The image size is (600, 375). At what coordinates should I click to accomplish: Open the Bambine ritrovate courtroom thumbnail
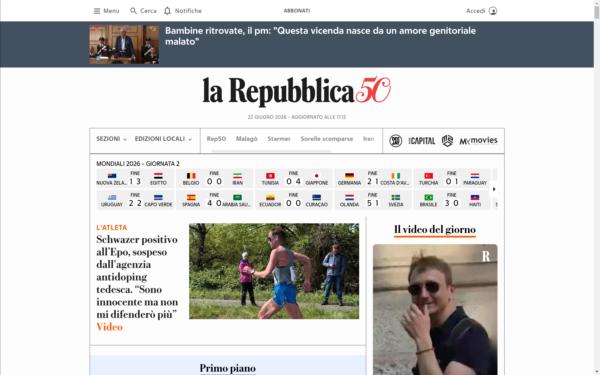click(124, 44)
